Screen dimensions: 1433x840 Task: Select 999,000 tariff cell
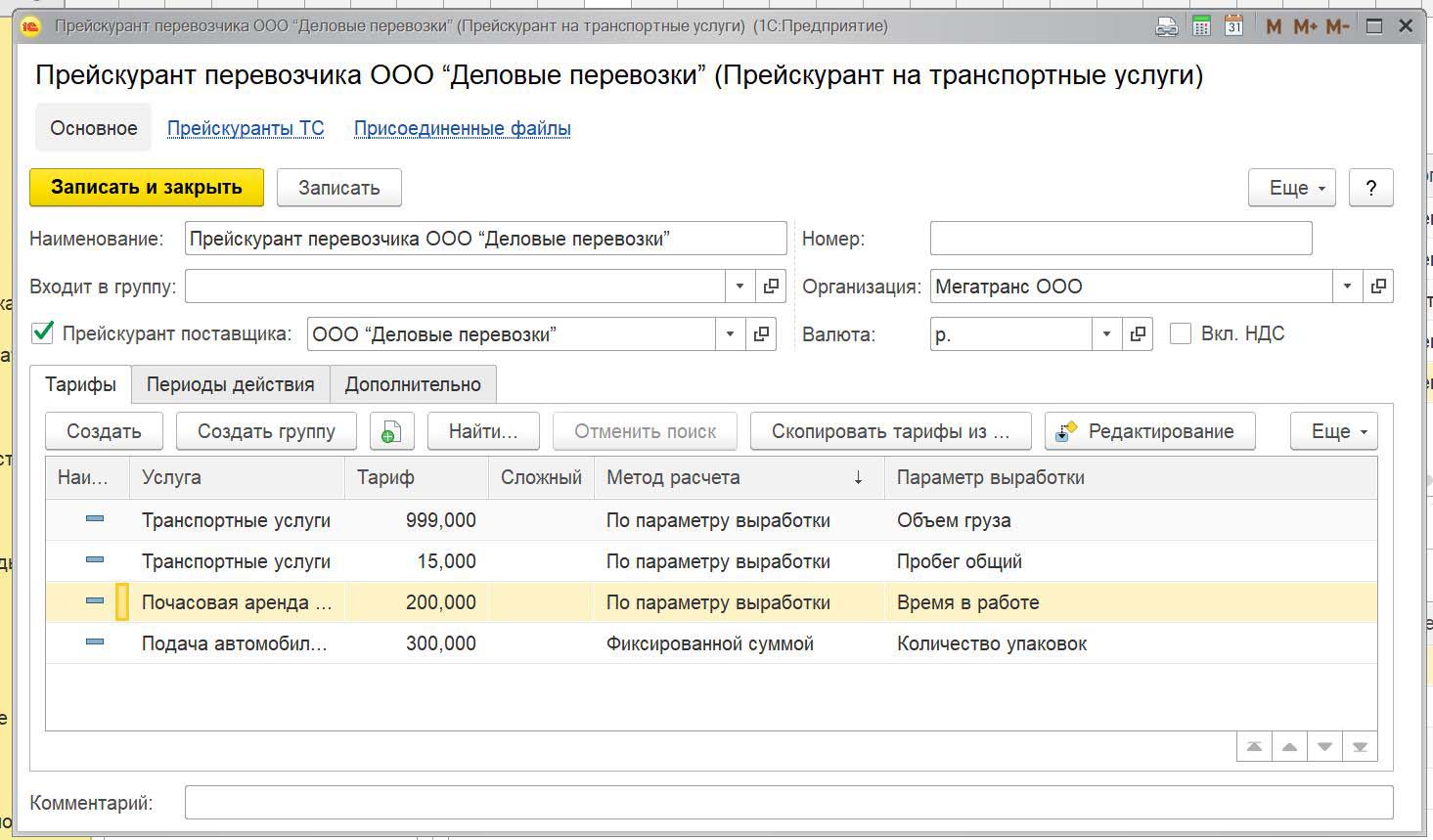click(417, 520)
